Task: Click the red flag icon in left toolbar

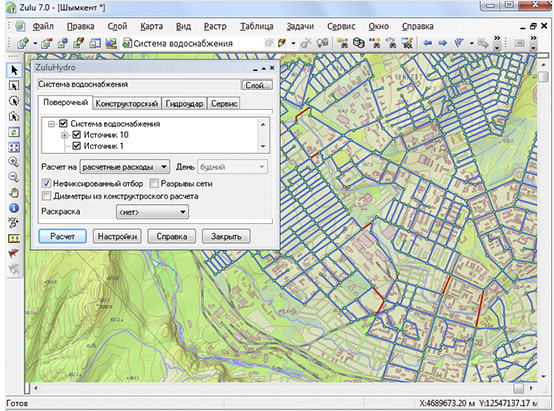Action: pos(14,253)
